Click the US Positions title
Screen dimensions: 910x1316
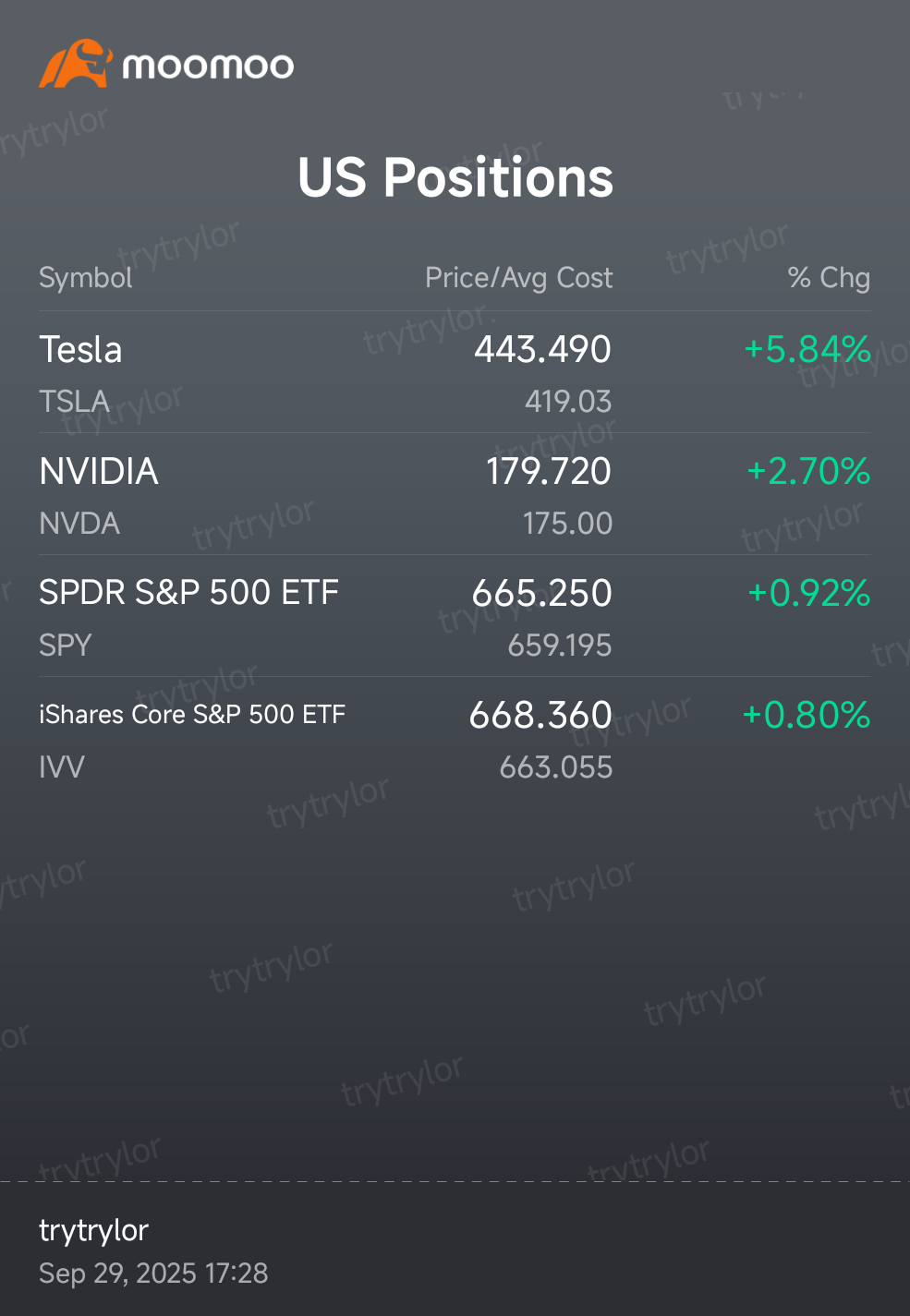(x=455, y=177)
